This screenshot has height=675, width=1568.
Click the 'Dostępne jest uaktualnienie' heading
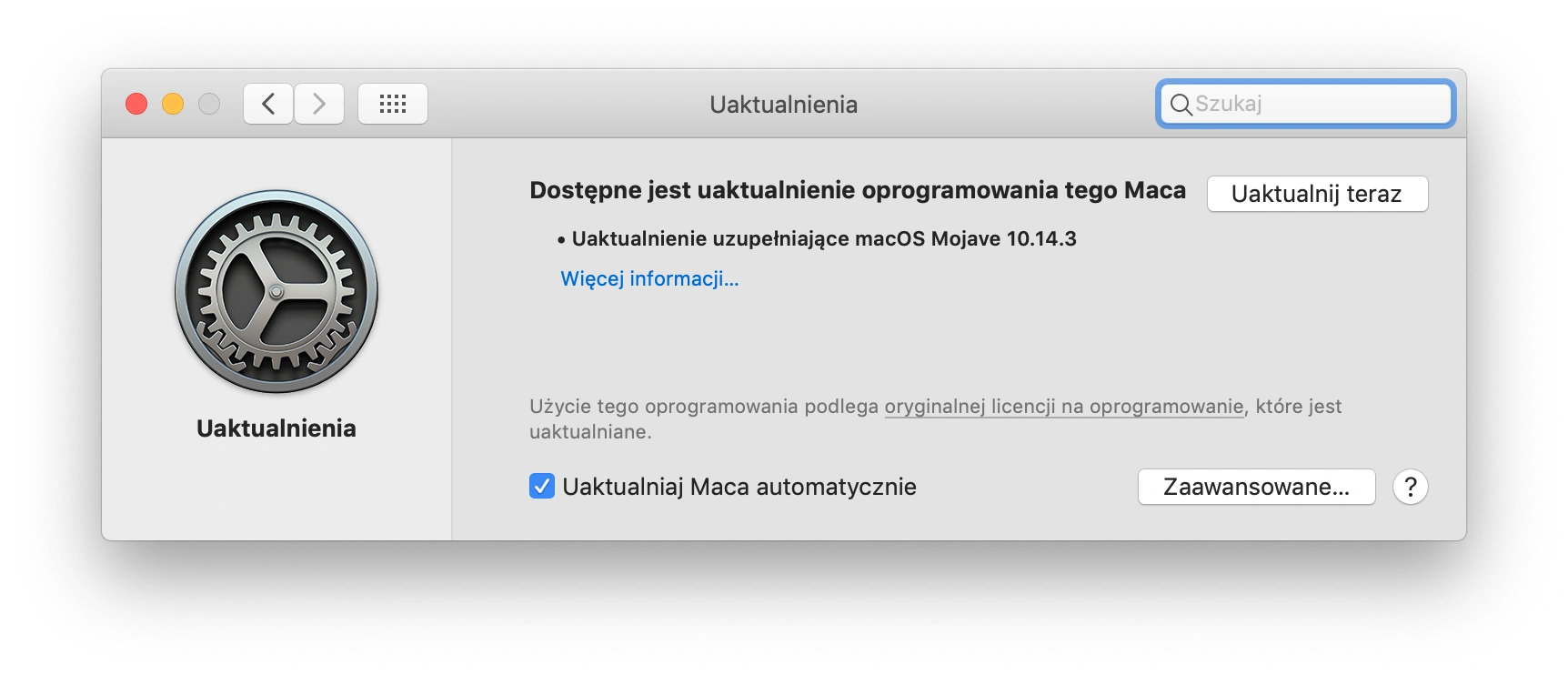coord(858,190)
